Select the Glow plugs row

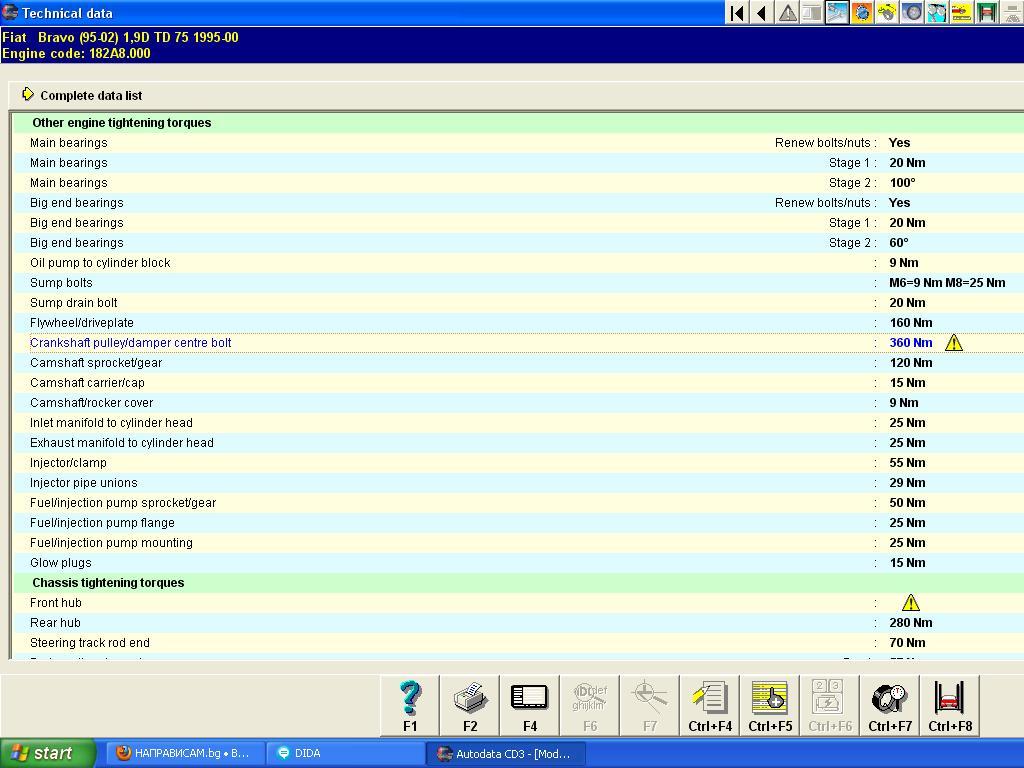(519, 563)
